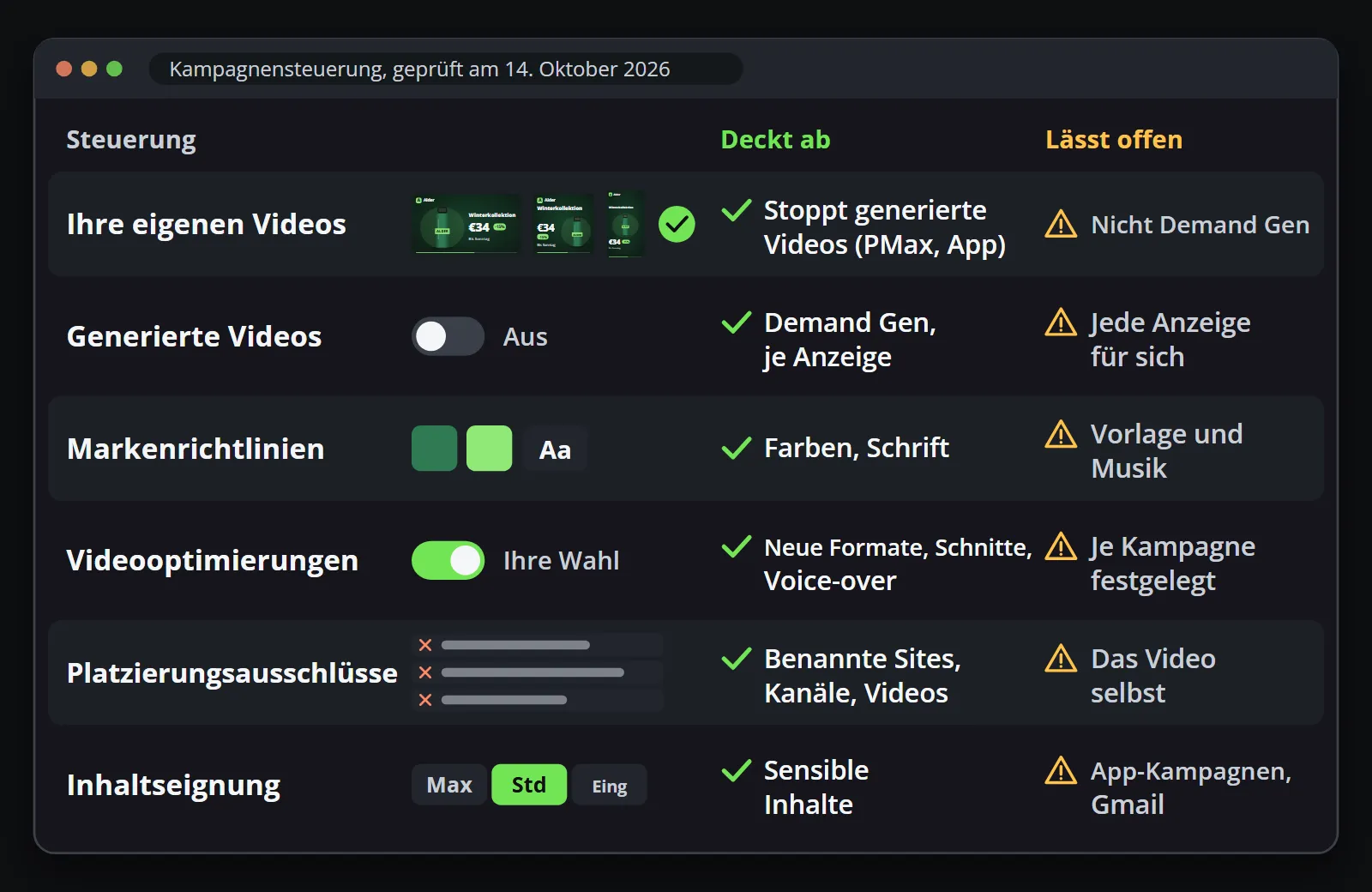1372x892 pixels.
Task: Click the warning icon beside Je Kampagne festgelegt
Action: 1061,546
